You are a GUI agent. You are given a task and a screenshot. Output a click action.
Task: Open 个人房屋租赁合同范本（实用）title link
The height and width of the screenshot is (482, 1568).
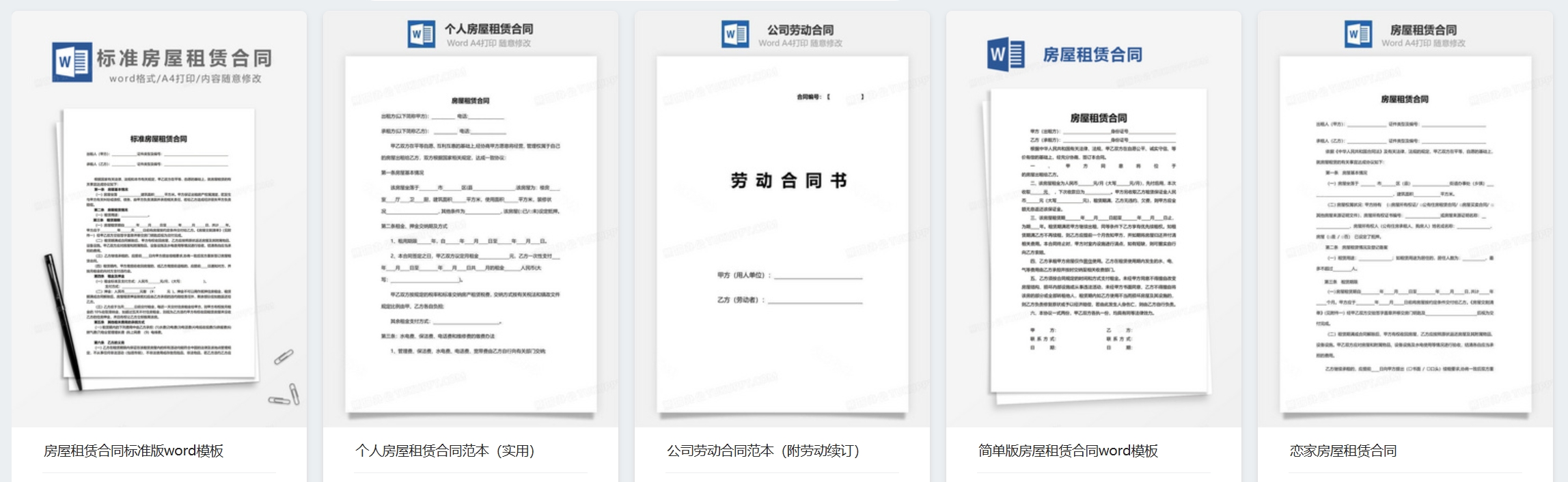coord(445,451)
